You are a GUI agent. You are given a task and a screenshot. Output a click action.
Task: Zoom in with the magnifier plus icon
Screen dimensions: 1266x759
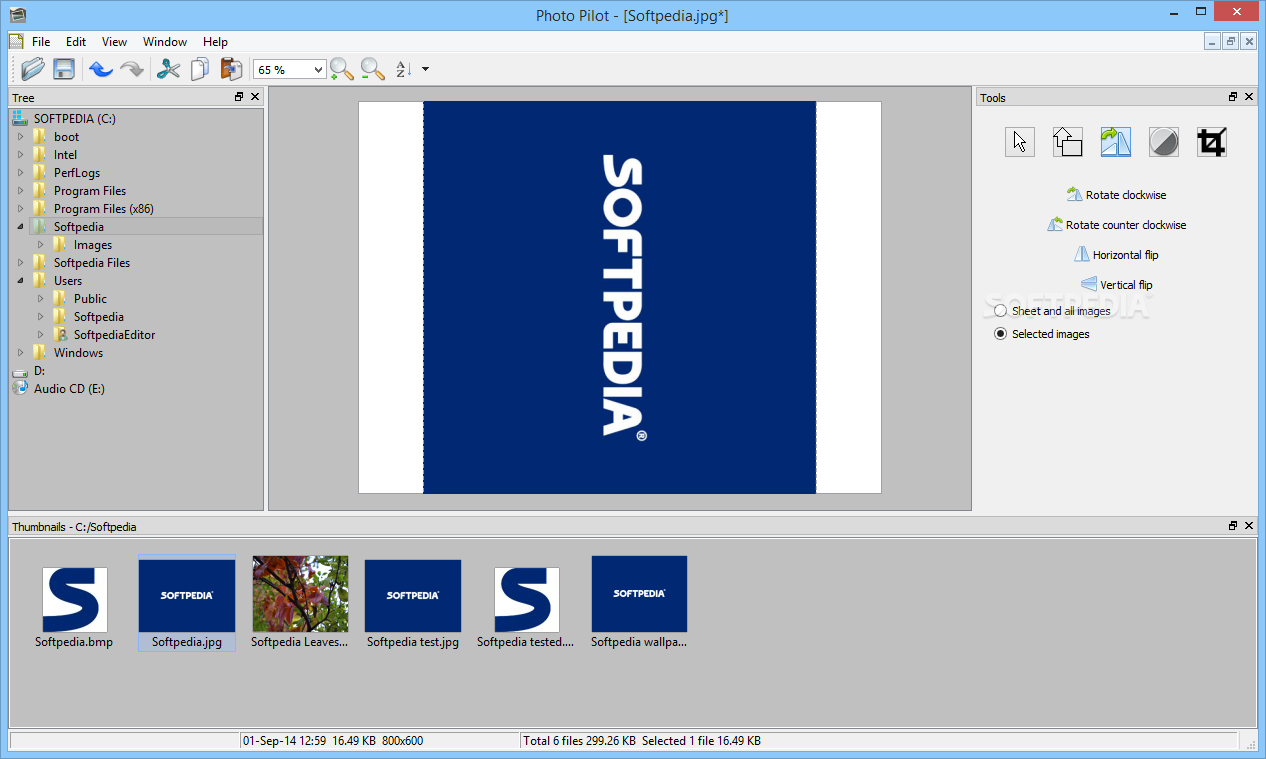[x=342, y=69]
